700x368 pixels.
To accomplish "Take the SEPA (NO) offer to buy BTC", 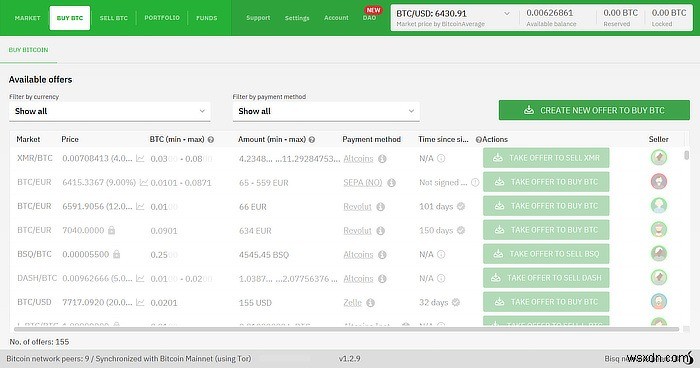I will [x=546, y=182].
